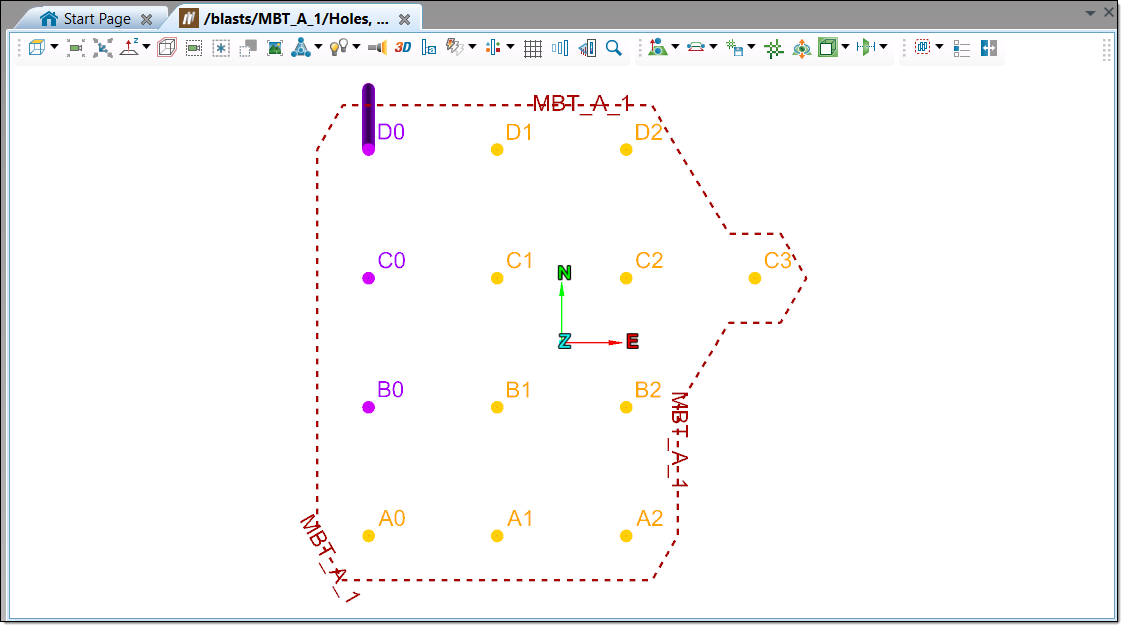Click the overlapping gray squares icon
1124x628 pixels.
pyautogui.click(x=248, y=48)
